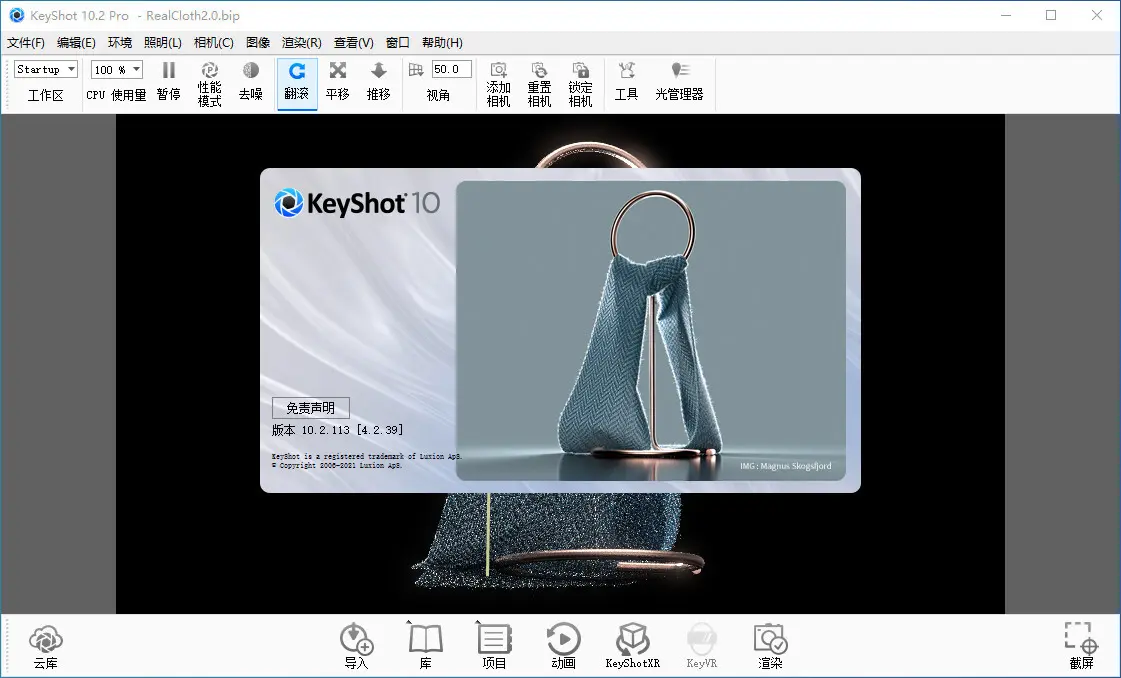Click the splash screen cloth render image

pyautogui.click(x=651, y=330)
